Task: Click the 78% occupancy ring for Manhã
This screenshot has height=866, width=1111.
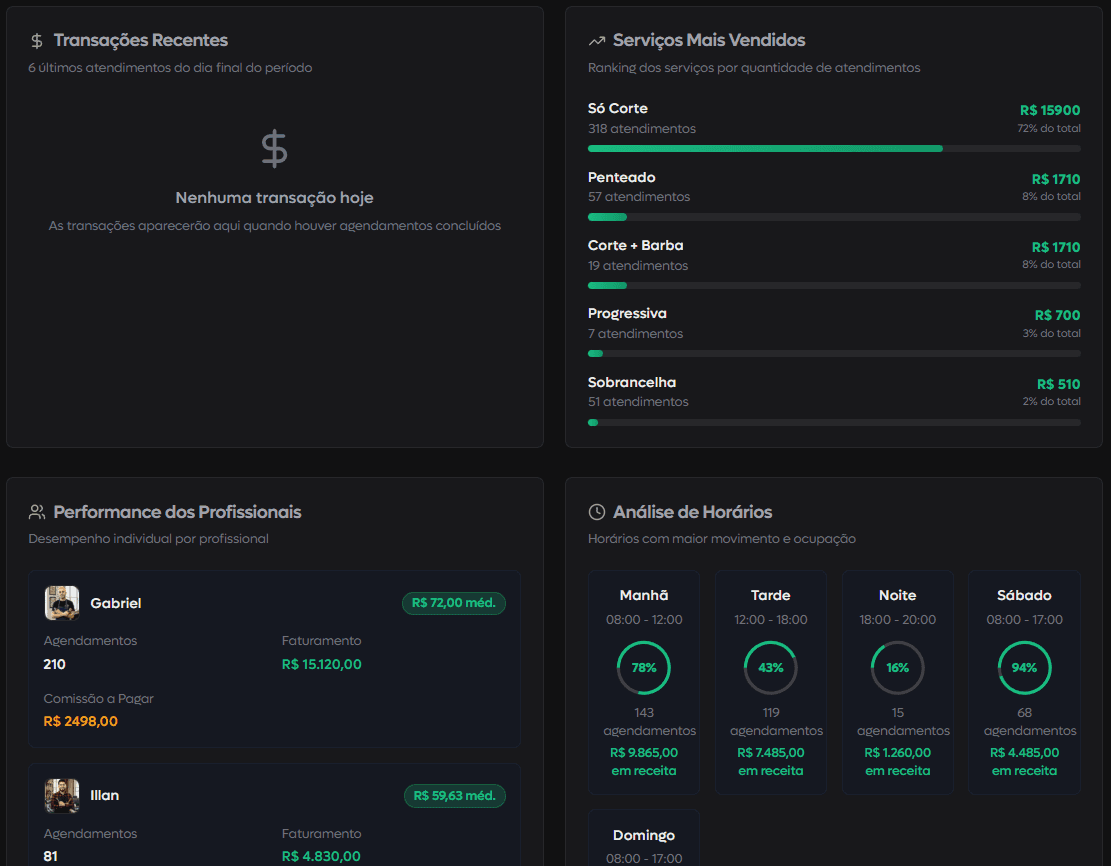Action: [643, 668]
